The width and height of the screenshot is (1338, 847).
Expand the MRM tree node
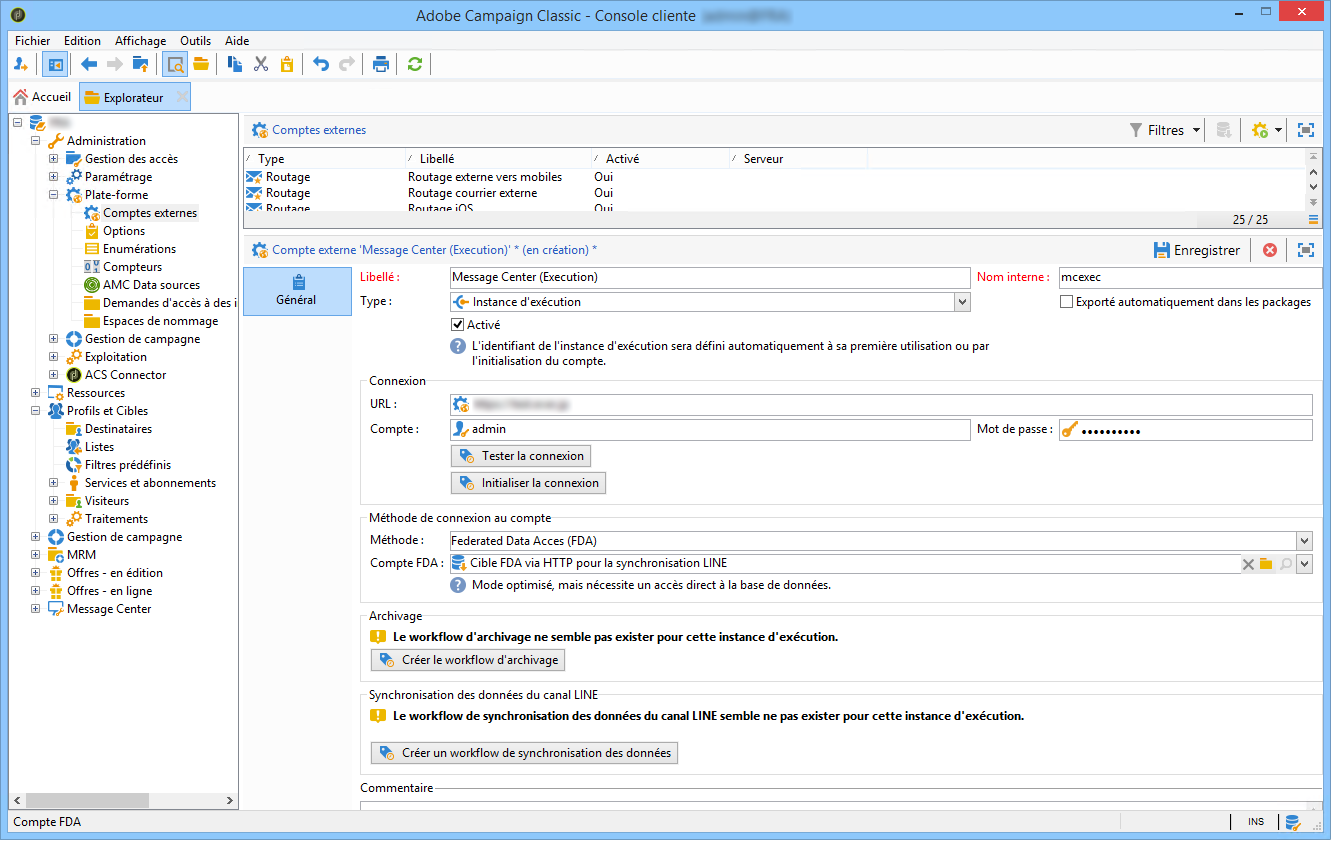(x=35, y=555)
